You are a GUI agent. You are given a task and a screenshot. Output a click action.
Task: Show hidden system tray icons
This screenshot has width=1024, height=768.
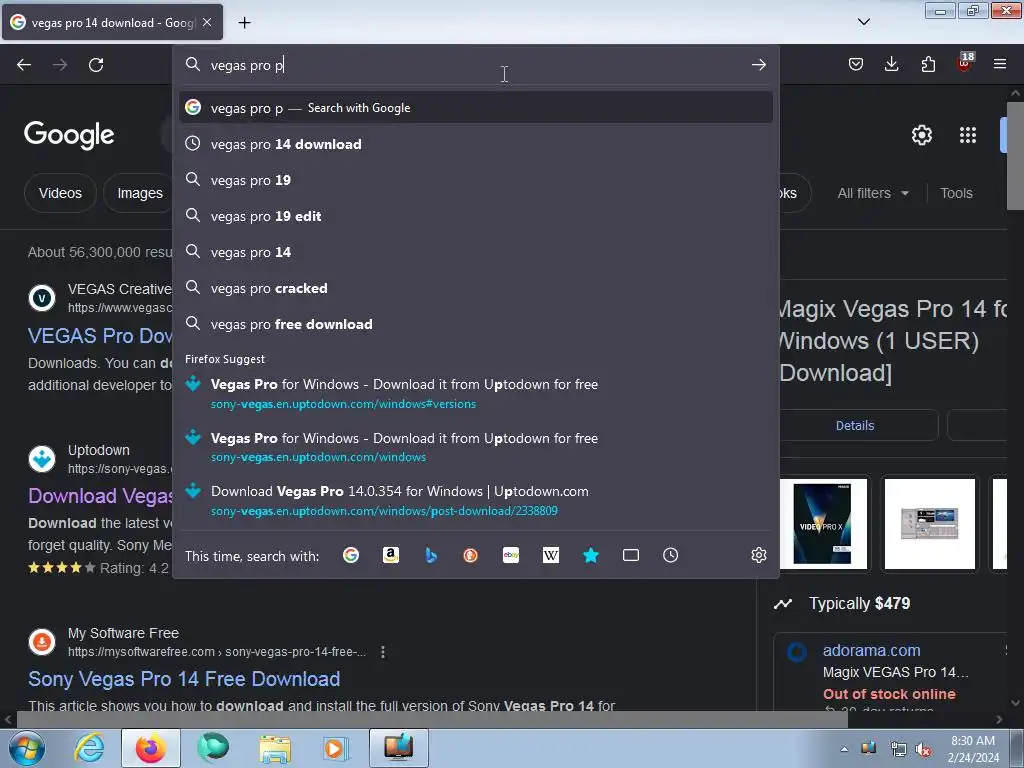844,749
